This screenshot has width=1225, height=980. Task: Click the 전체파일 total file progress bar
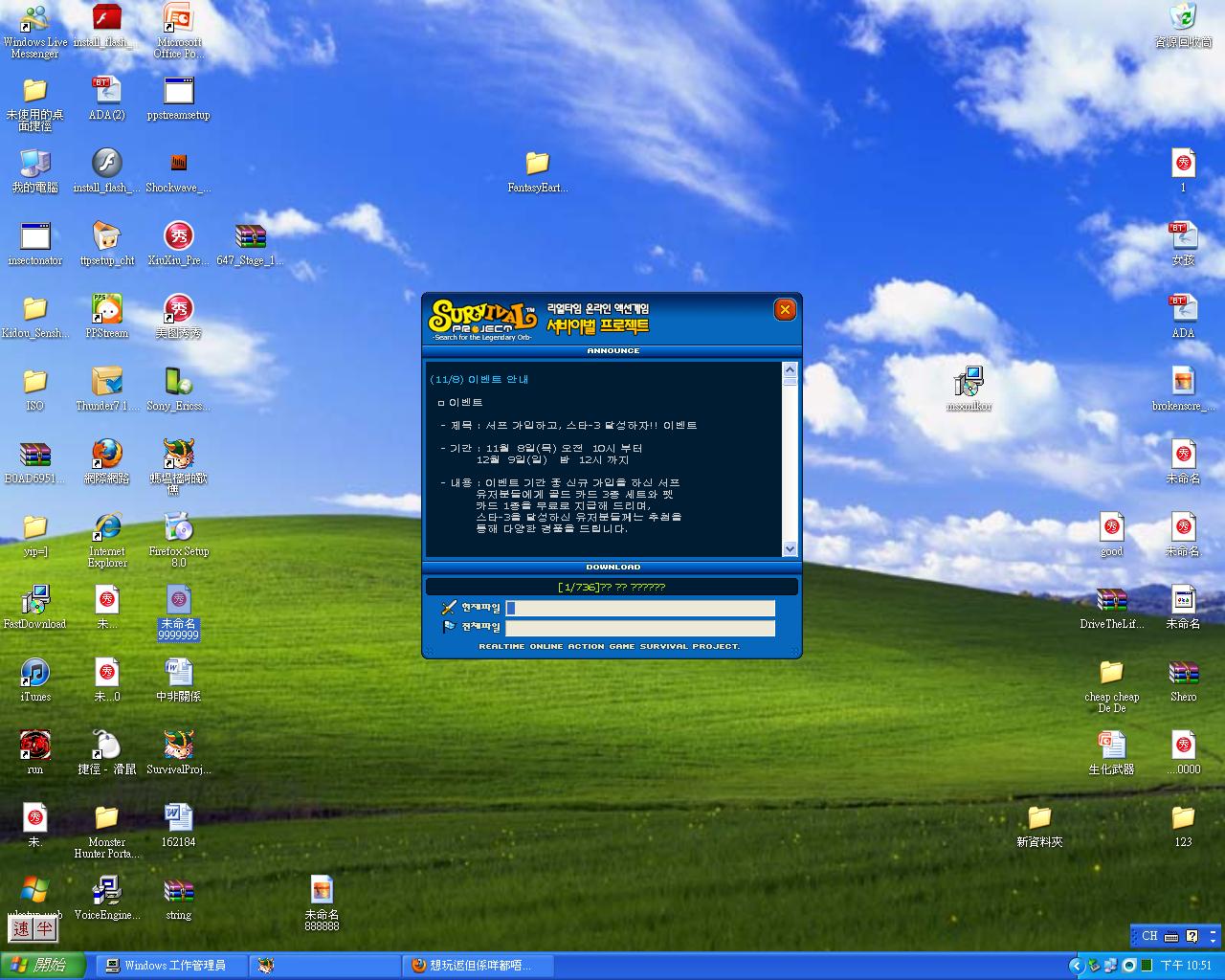(640, 628)
